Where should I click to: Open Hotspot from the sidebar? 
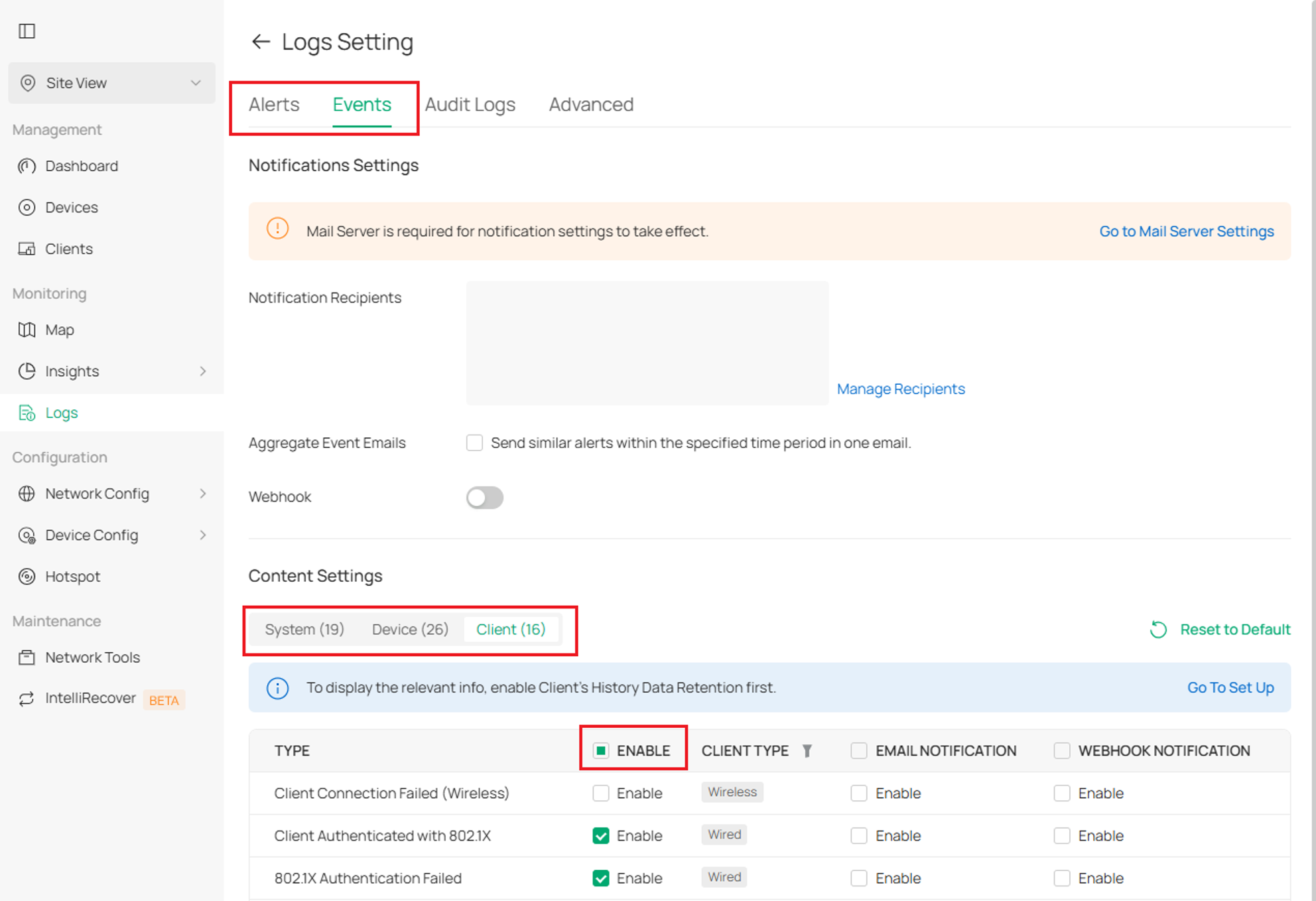pos(72,577)
